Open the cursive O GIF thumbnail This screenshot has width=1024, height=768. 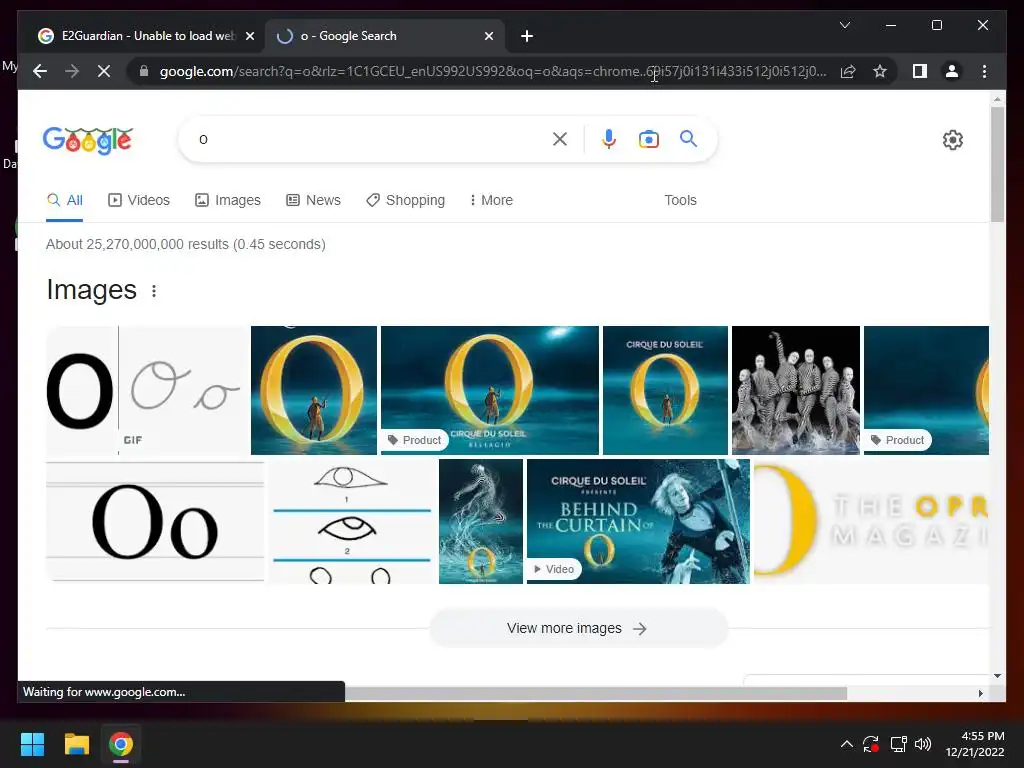coord(184,391)
